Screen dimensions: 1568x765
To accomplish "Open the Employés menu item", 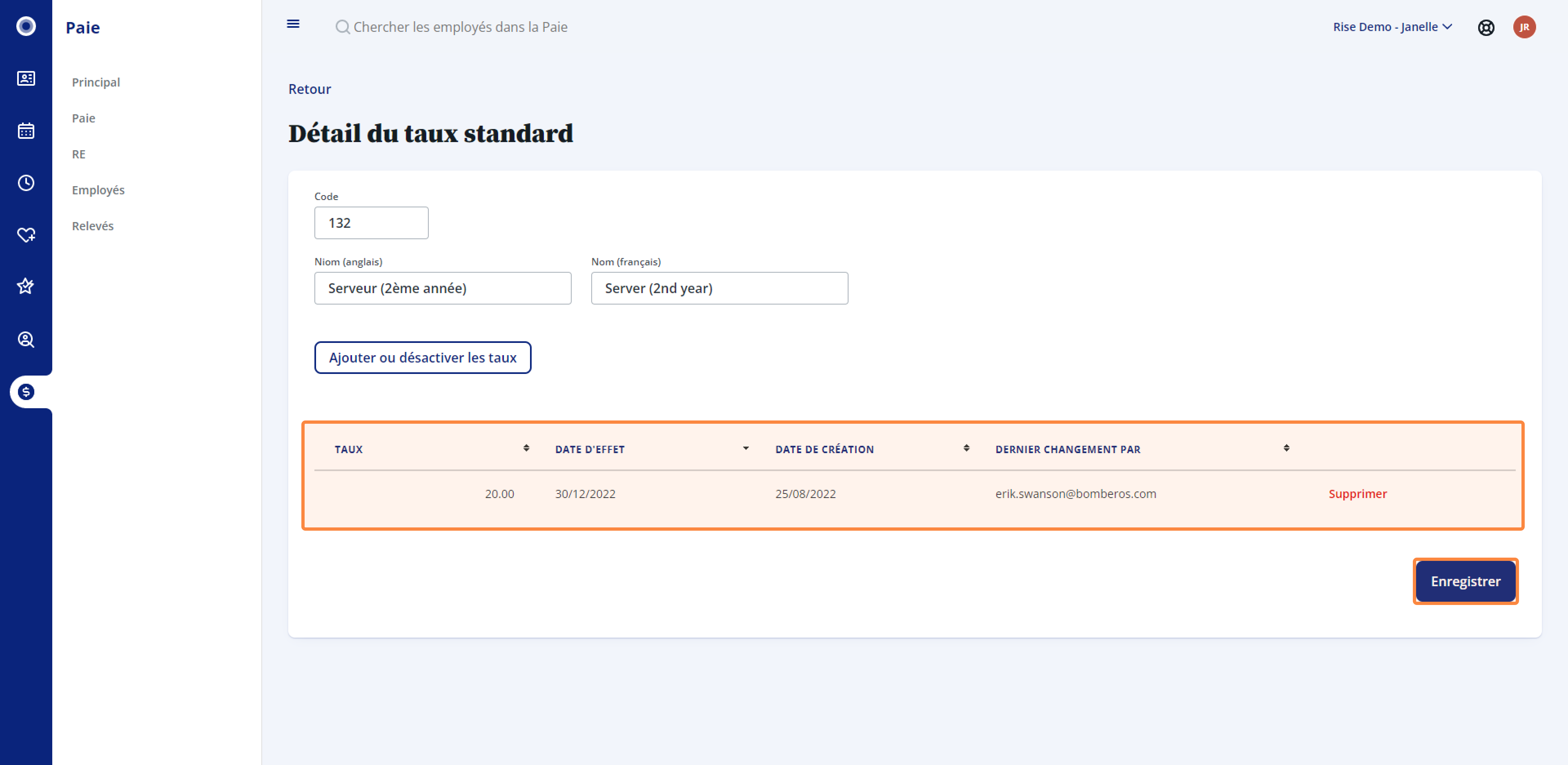I will pos(98,190).
